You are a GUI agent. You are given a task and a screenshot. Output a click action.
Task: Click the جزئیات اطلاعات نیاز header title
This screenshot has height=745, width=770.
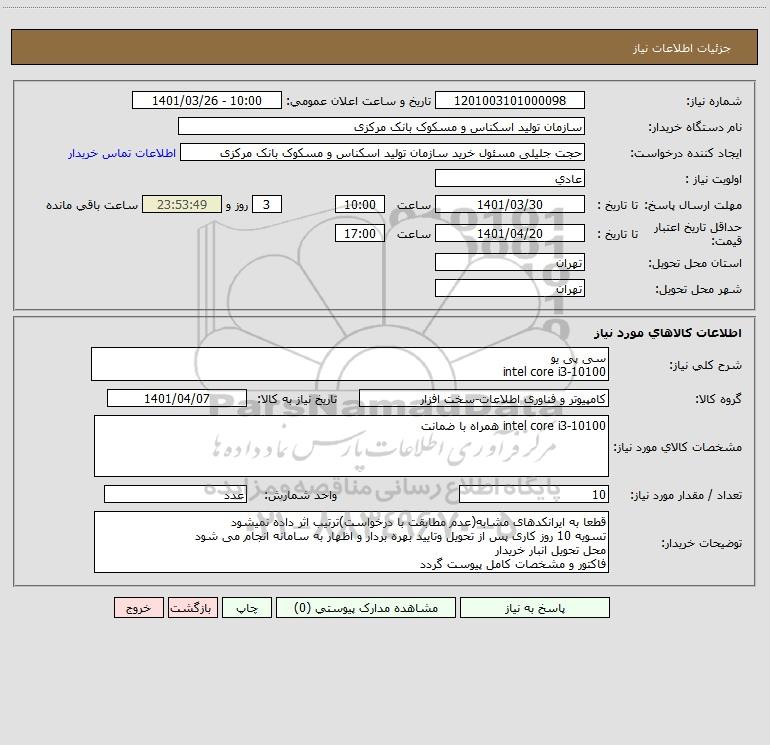pos(682,48)
